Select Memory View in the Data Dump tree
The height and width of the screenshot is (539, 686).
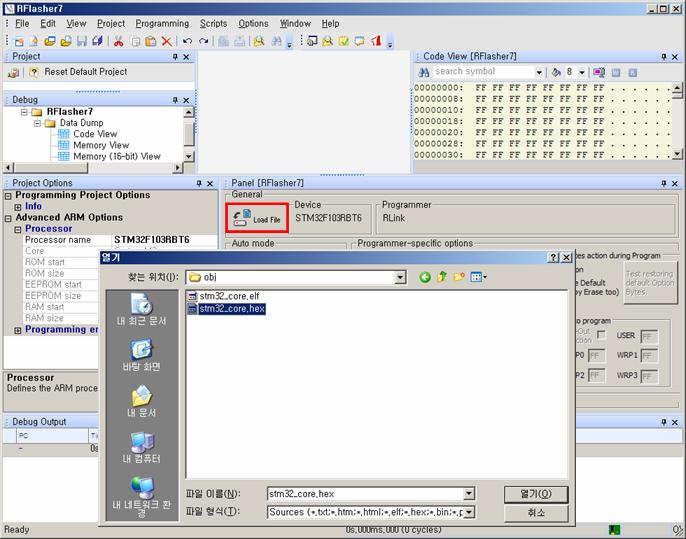[101, 145]
